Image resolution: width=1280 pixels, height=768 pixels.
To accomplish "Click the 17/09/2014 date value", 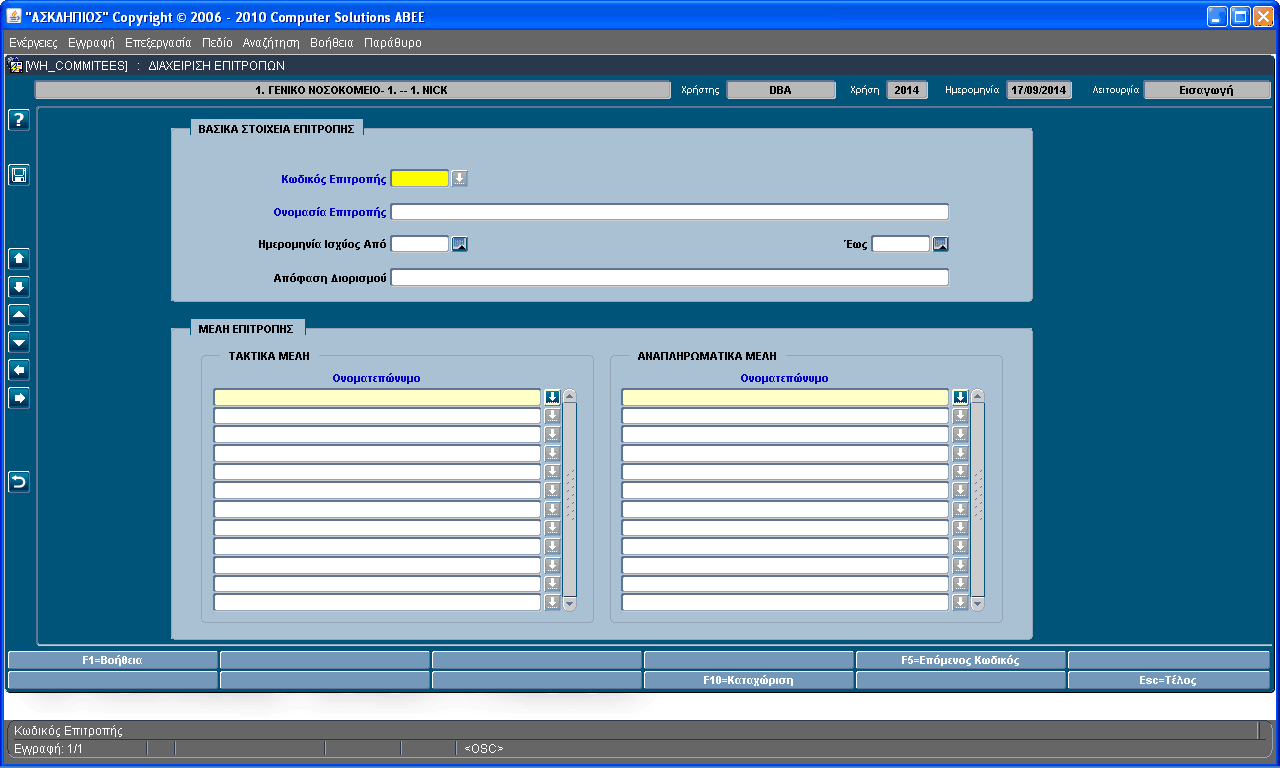I will [1039, 90].
